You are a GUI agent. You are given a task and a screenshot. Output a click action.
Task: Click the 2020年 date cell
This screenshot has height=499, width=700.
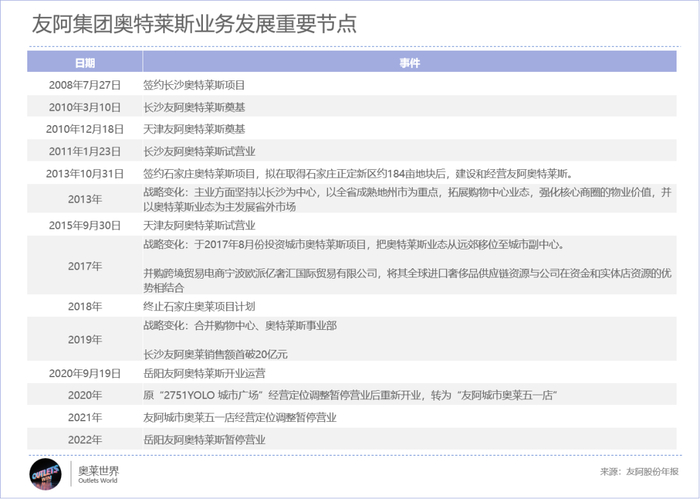tap(85, 395)
